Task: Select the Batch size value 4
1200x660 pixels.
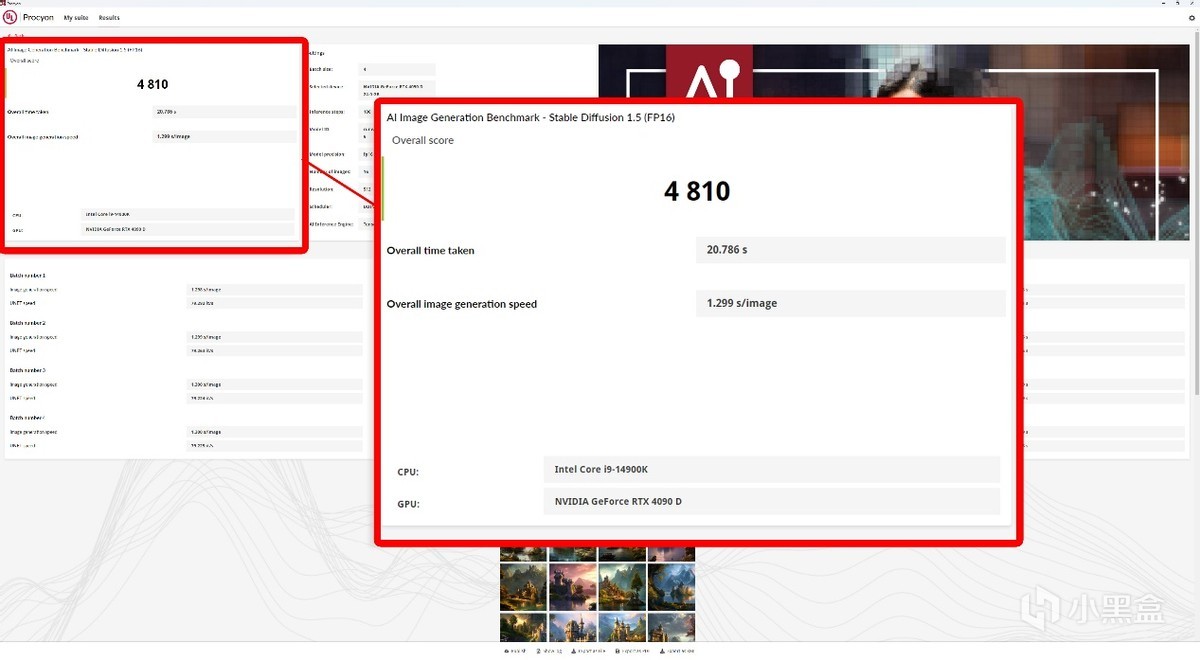Action: tap(397, 69)
